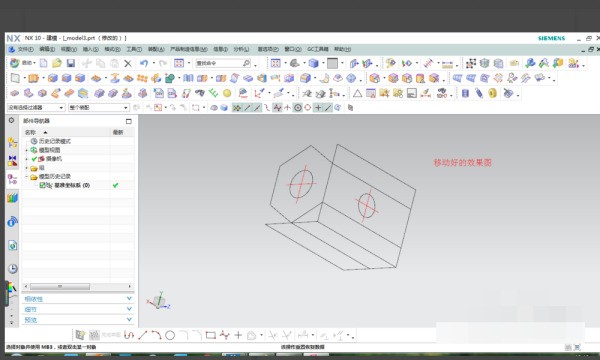
Task: Toggle the Camera node green checkmark
Action: click(x=34, y=159)
